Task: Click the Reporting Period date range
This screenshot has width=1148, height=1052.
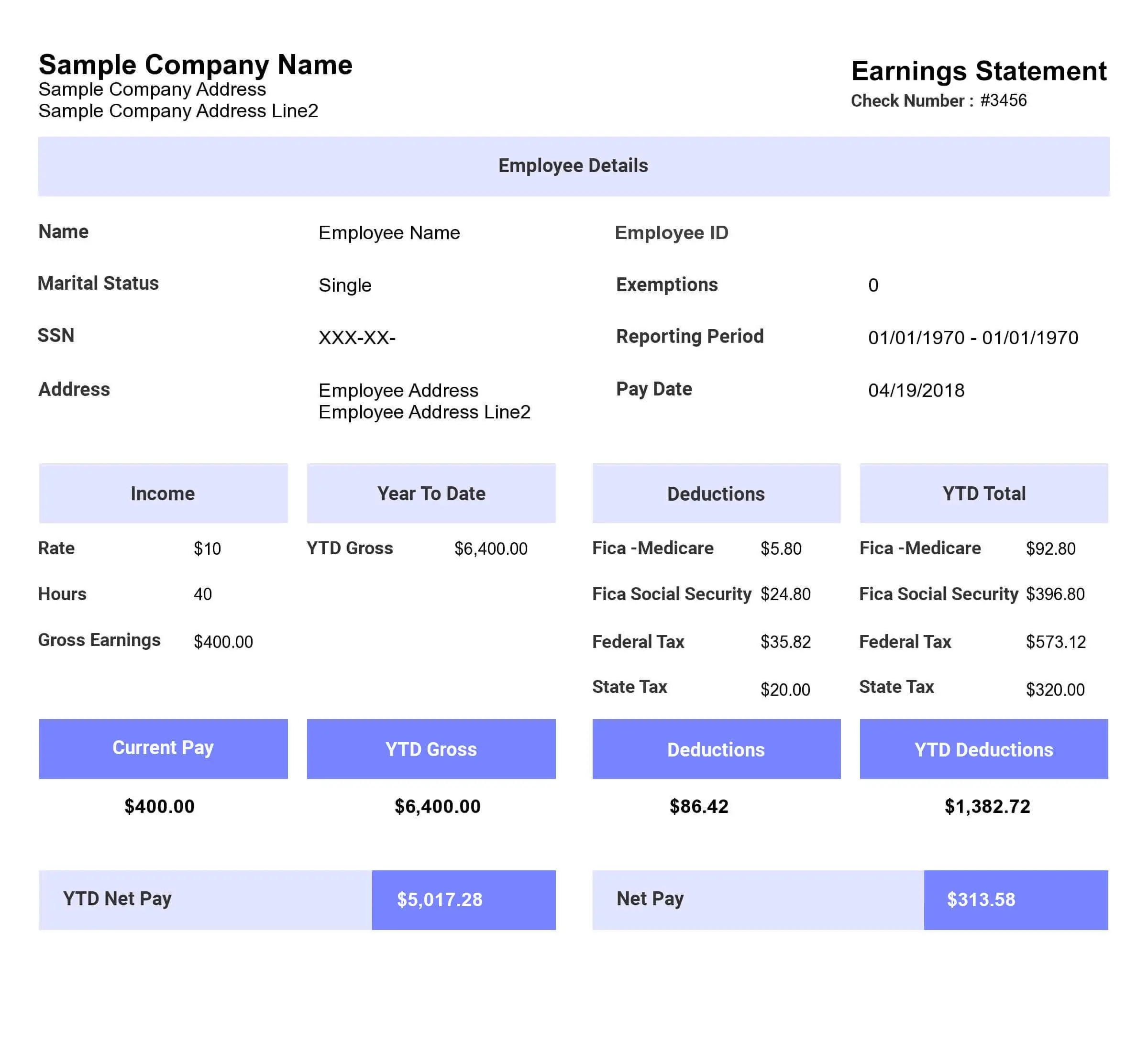Action: click(972, 338)
